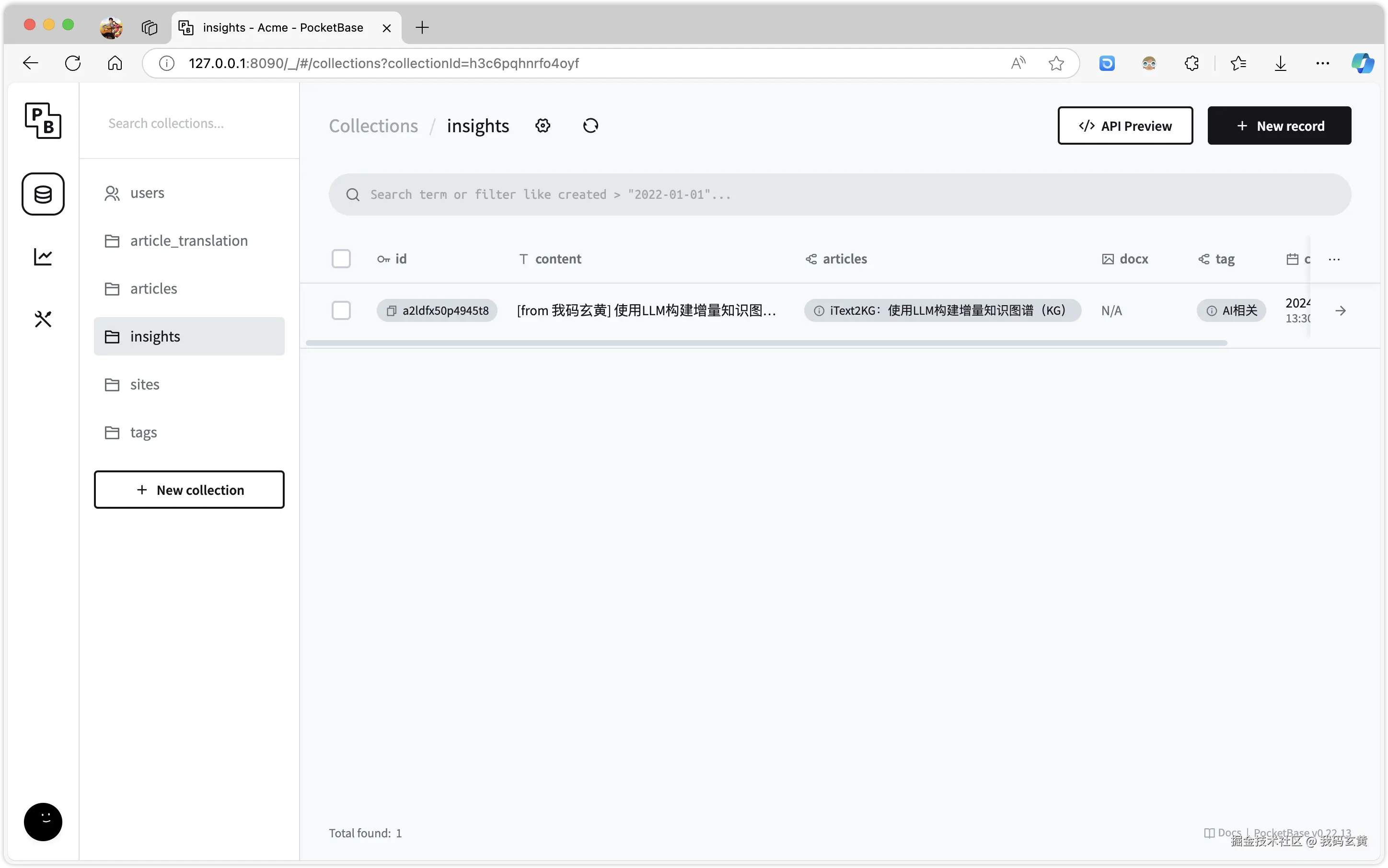Focus the record search filter field
Screen dimensions: 1388x868
click(x=840, y=194)
